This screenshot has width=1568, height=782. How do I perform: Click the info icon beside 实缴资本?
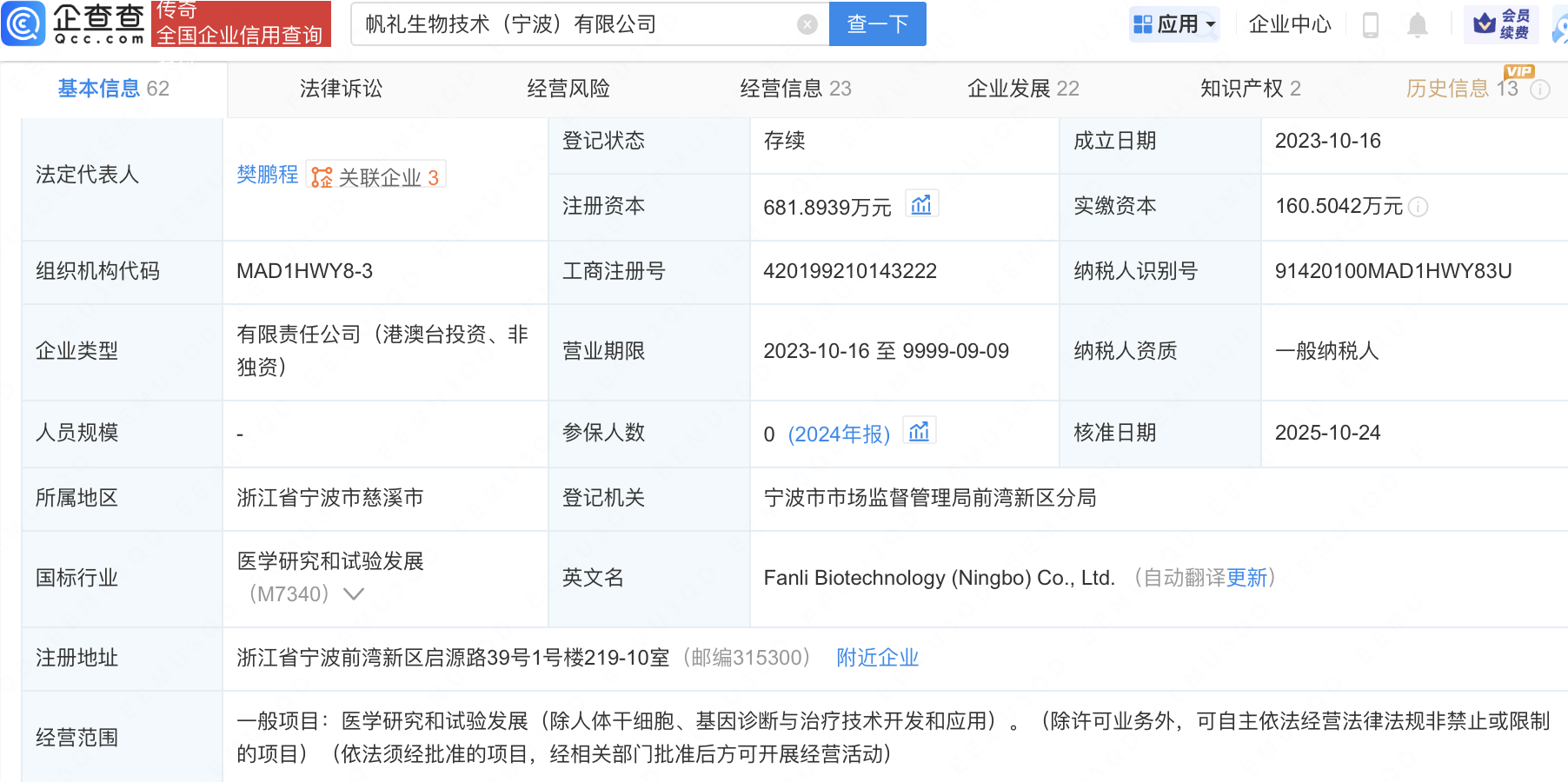pyautogui.click(x=1419, y=207)
